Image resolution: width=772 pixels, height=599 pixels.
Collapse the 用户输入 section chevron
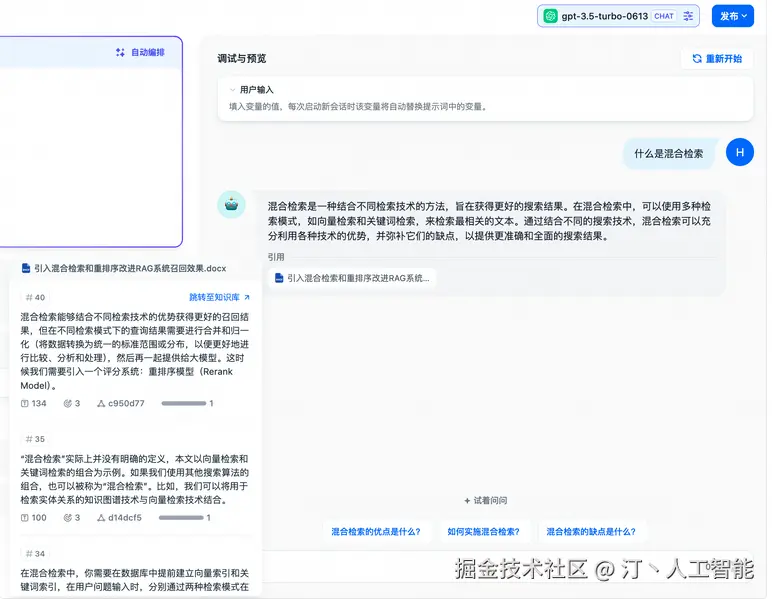coord(232,90)
